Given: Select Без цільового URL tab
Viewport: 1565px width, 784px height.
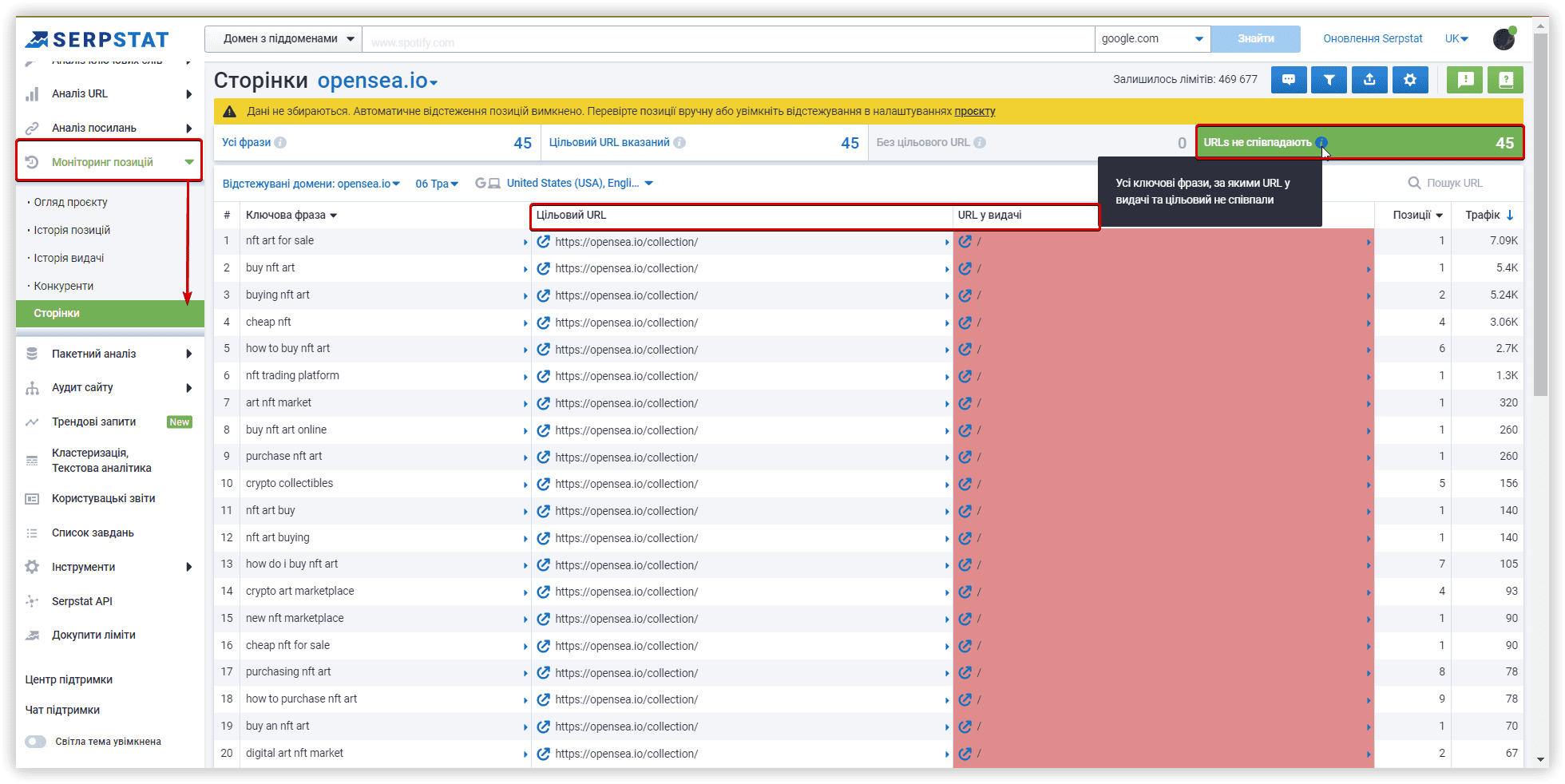Looking at the screenshot, I should (1032, 143).
